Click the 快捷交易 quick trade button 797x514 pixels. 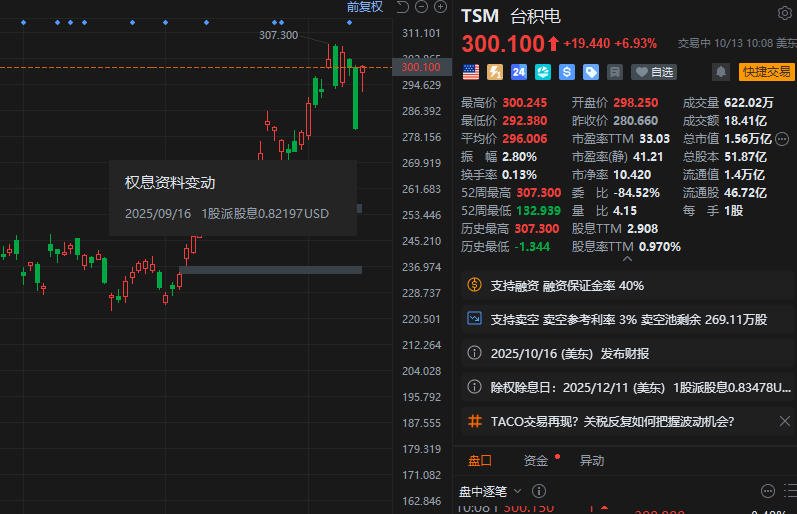coord(767,72)
